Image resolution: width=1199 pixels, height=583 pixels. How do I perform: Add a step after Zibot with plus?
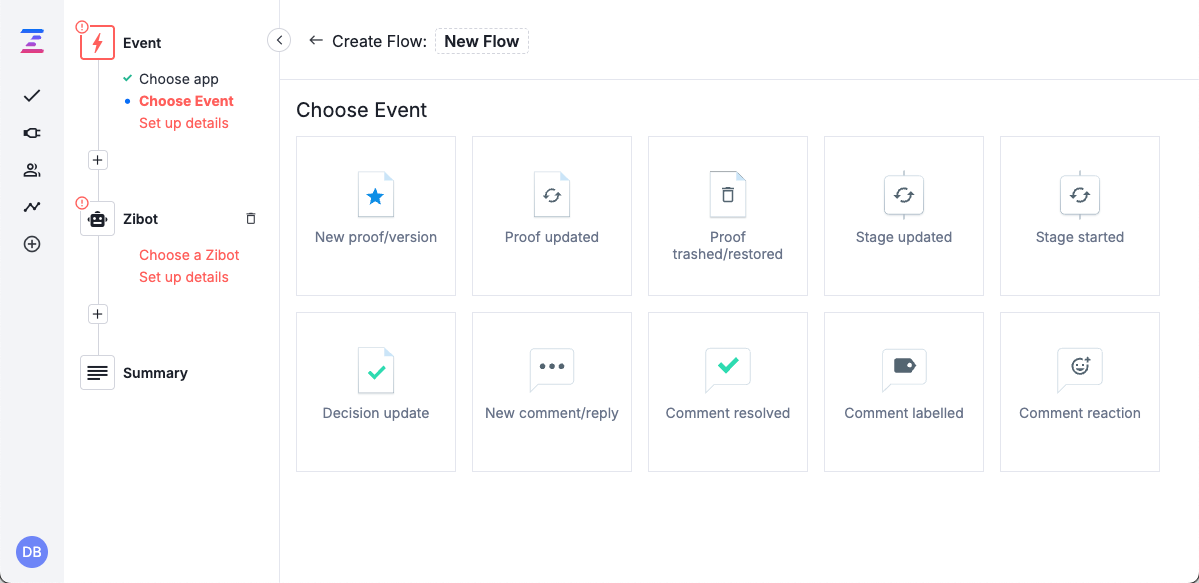click(x=97, y=313)
